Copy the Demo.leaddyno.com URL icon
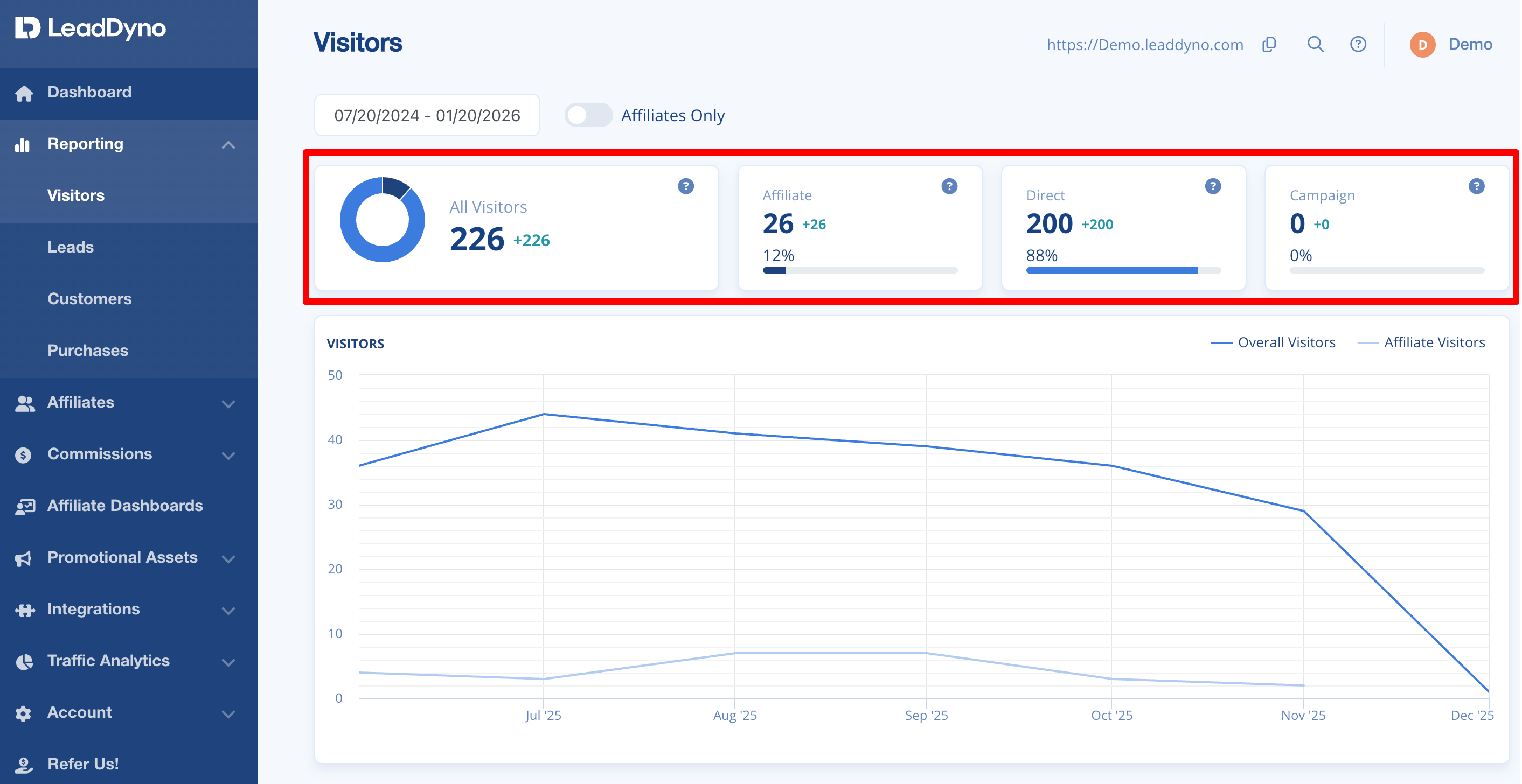This screenshot has width=1522, height=784. coord(1269,44)
